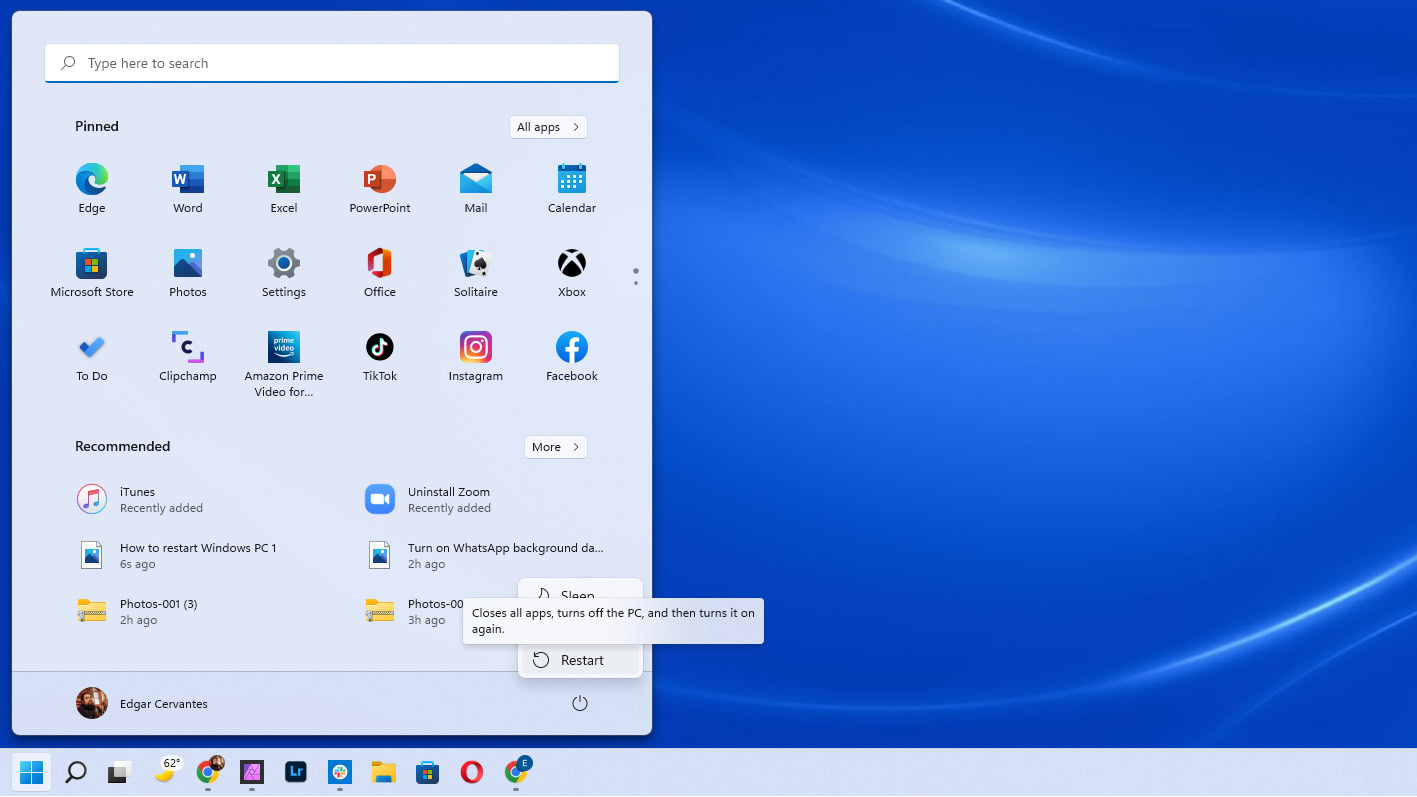The height and width of the screenshot is (797, 1417).
Task: Open recommended item Uninstall Zoom
Action: click(448, 500)
